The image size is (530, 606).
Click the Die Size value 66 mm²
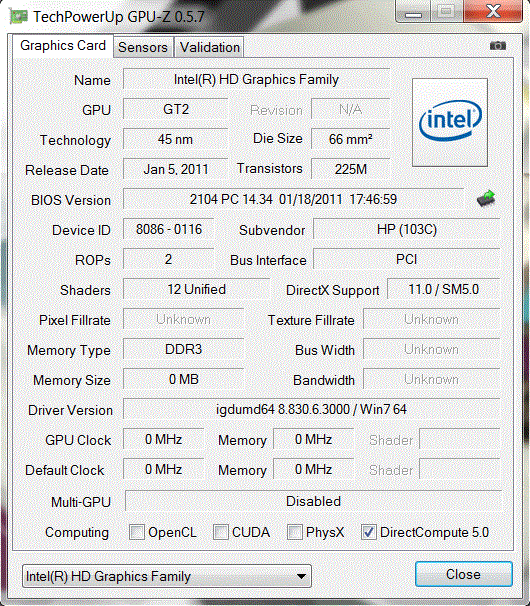click(x=351, y=139)
